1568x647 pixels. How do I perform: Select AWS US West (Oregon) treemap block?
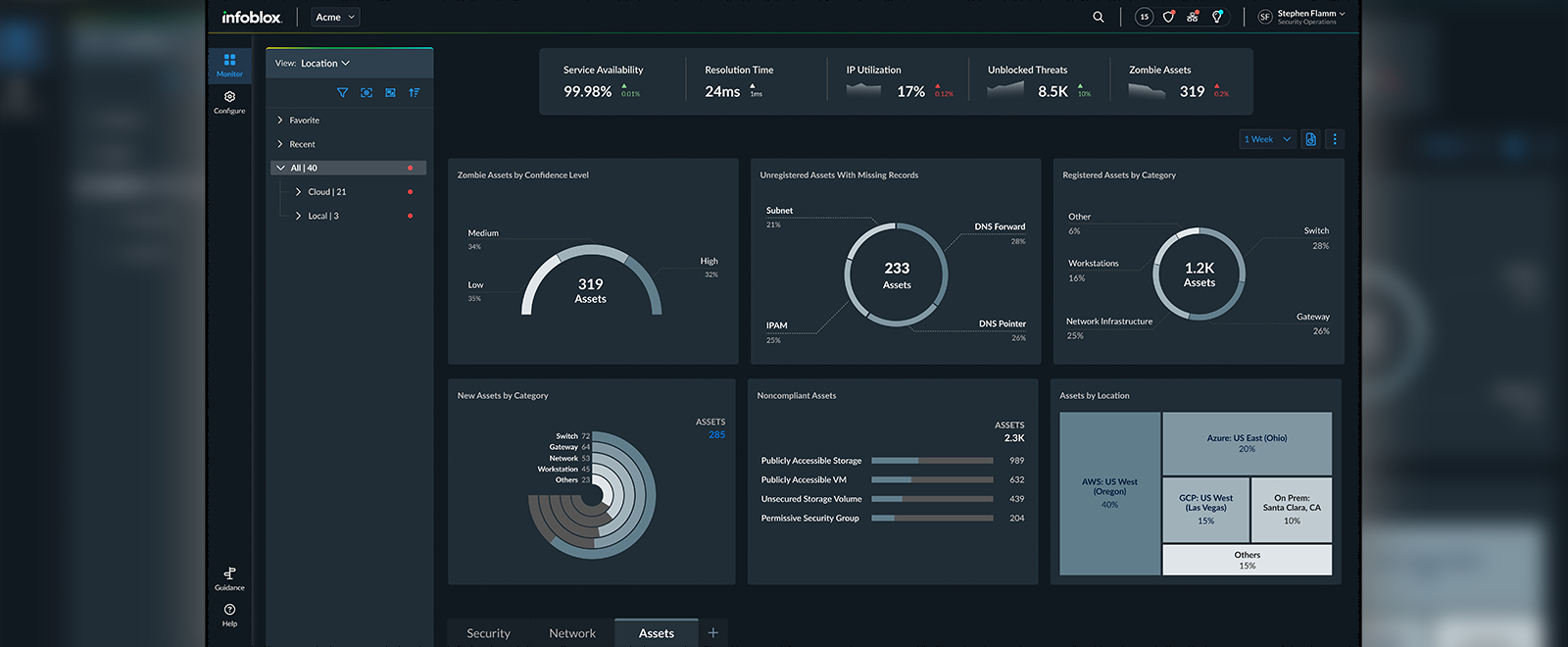click(1109, 493)
